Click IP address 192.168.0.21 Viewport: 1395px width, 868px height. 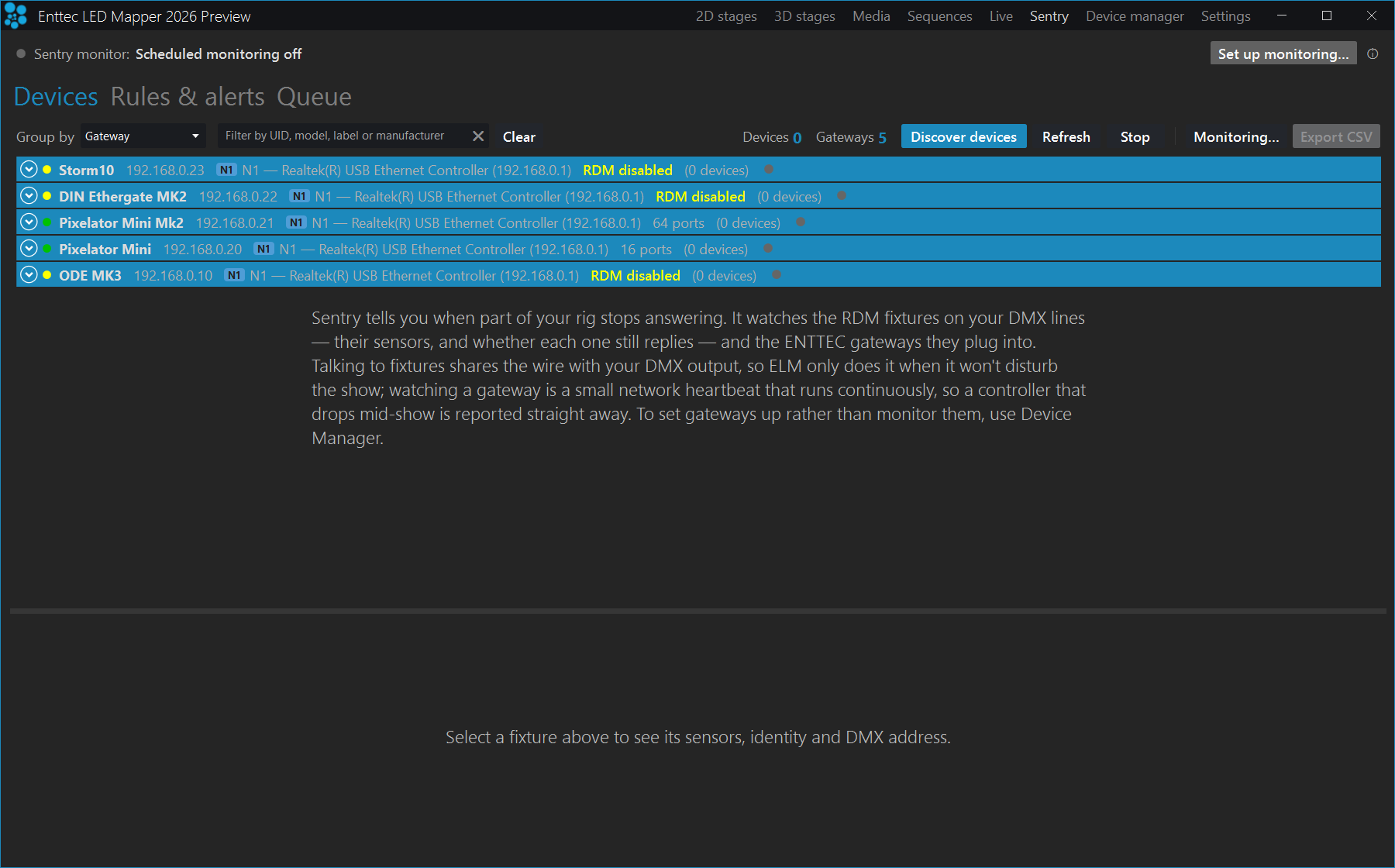point(235,222)
